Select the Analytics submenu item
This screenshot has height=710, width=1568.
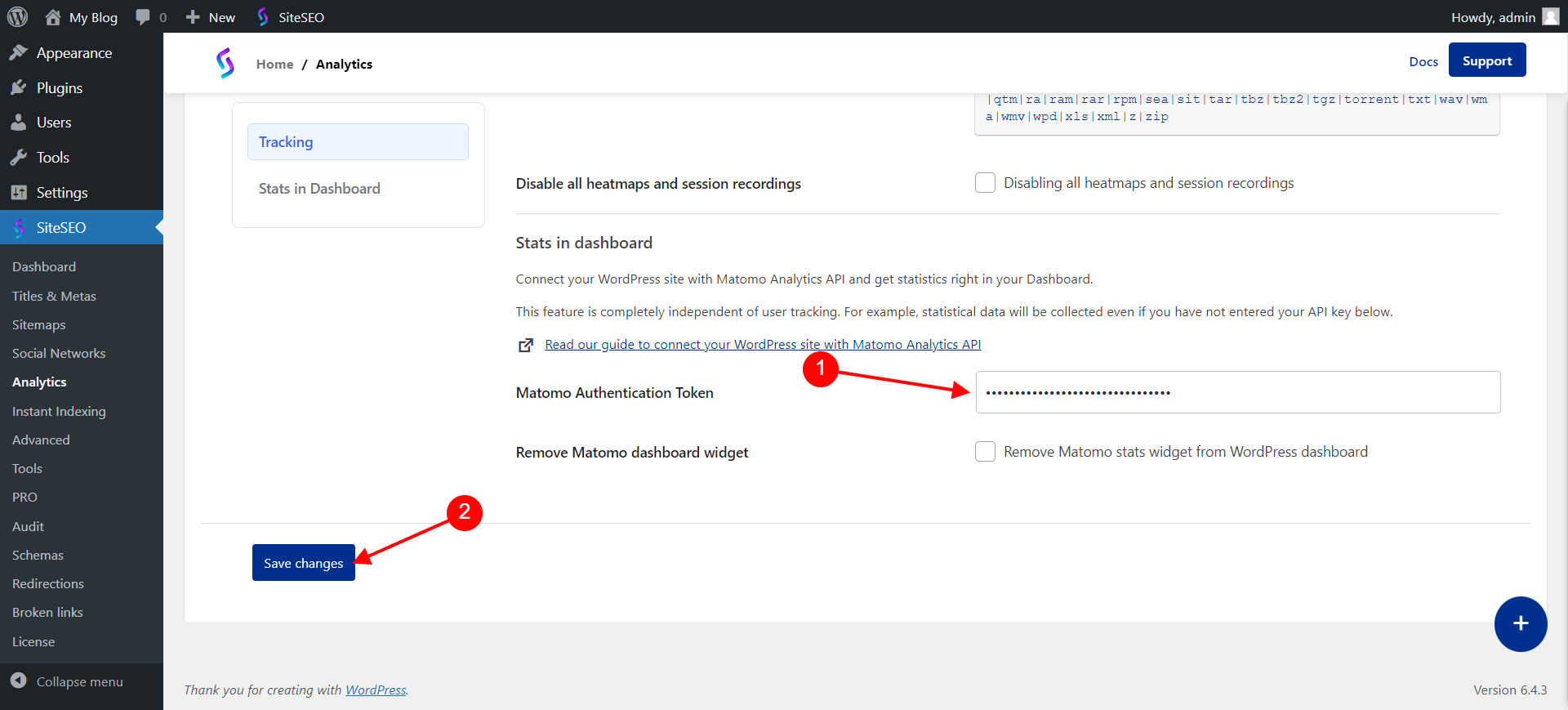[39, 382]
